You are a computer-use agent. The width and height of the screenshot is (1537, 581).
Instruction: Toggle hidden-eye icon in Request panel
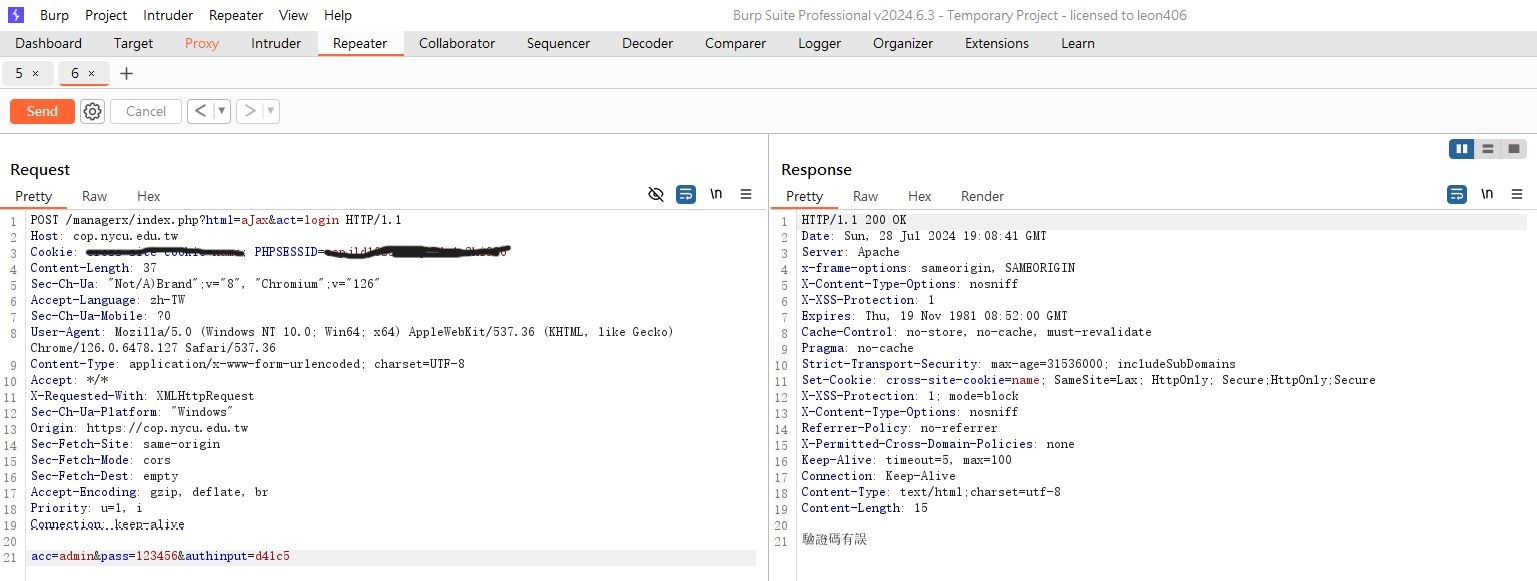tap(656, 194)
